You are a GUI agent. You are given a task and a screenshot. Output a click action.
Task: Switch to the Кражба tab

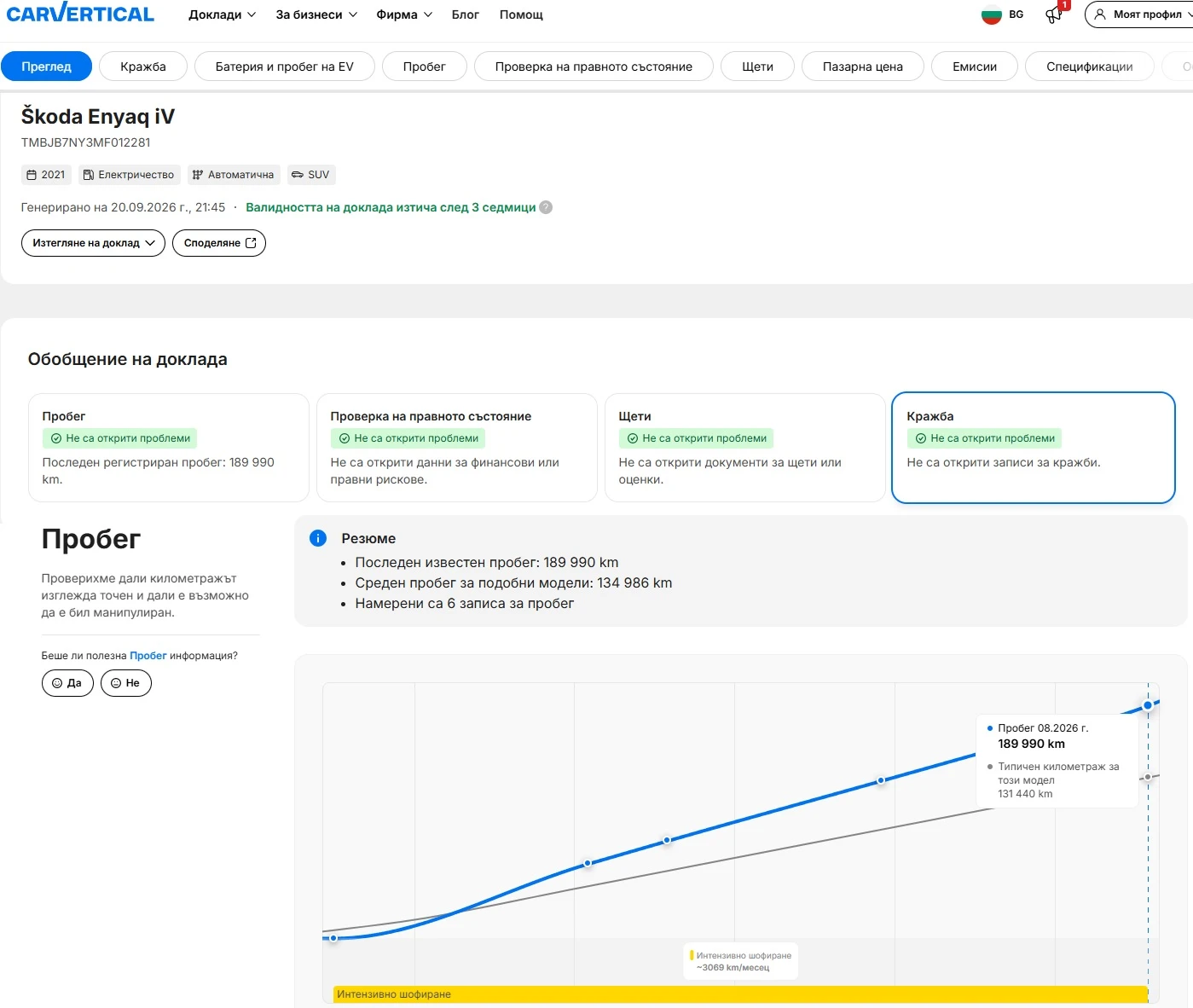coord(143,67)
